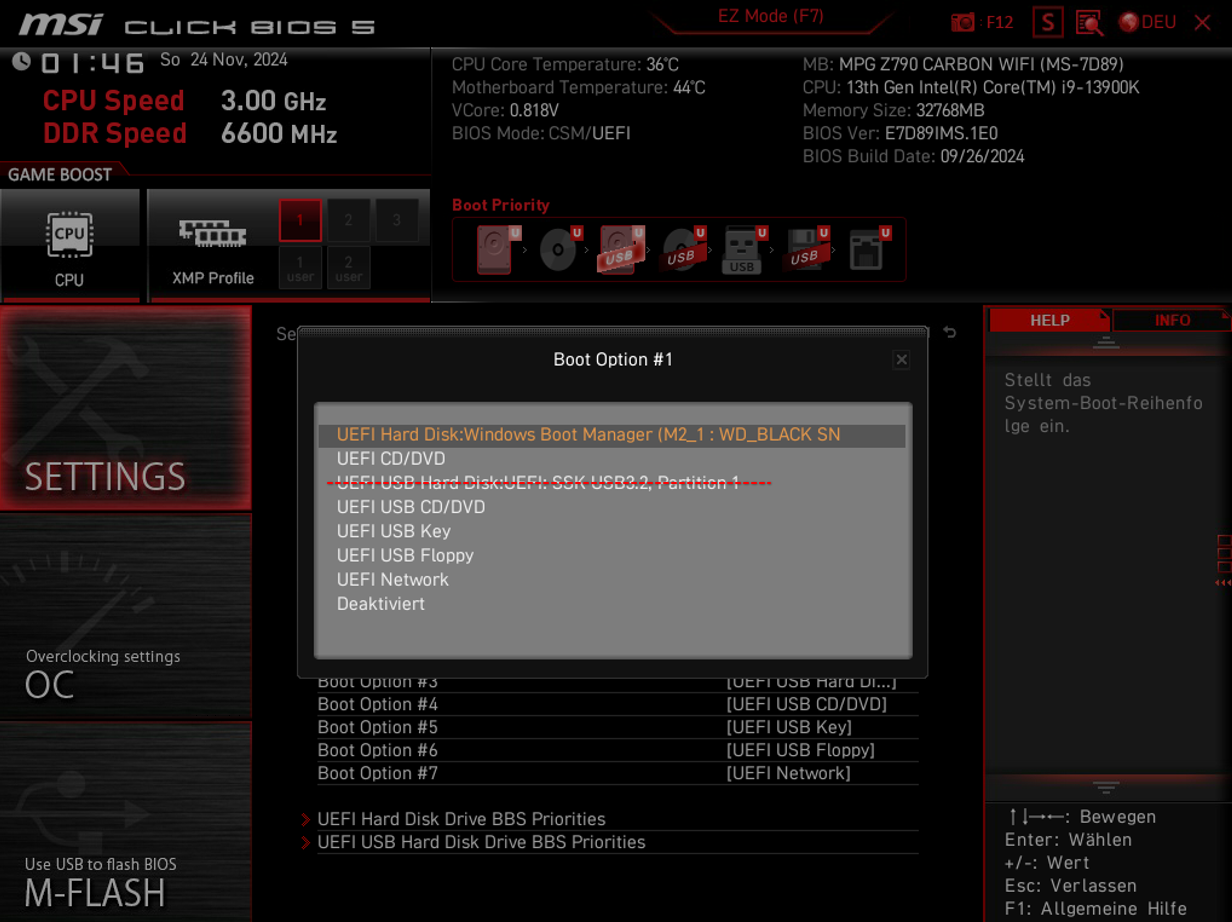Open Boot Option #3 dropdown value

(811, 682)
